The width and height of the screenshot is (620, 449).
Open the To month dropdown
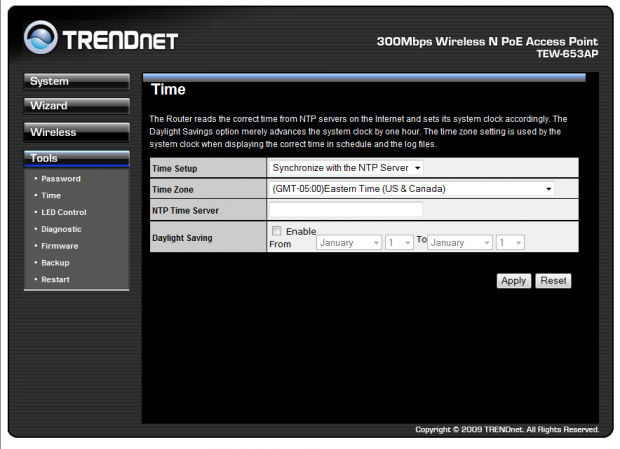pyautogui.click(x=460, y=242)
